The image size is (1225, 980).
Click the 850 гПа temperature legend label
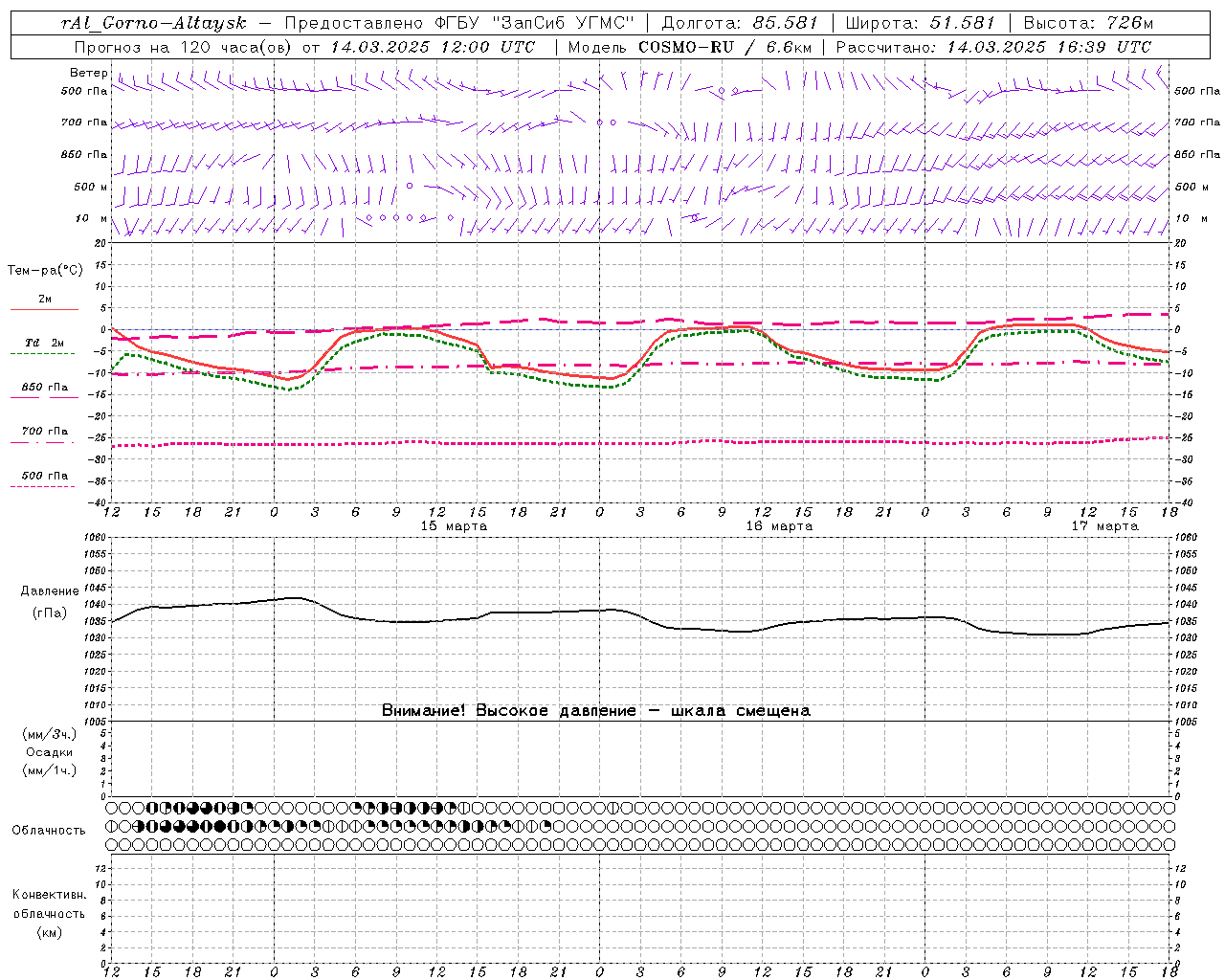click(44, 388)
